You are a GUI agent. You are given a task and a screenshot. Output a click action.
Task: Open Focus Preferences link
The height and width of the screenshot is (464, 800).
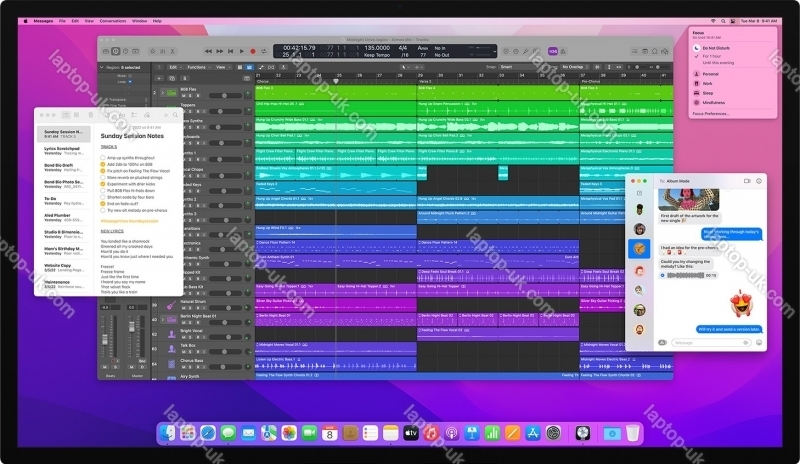point(711,113)
